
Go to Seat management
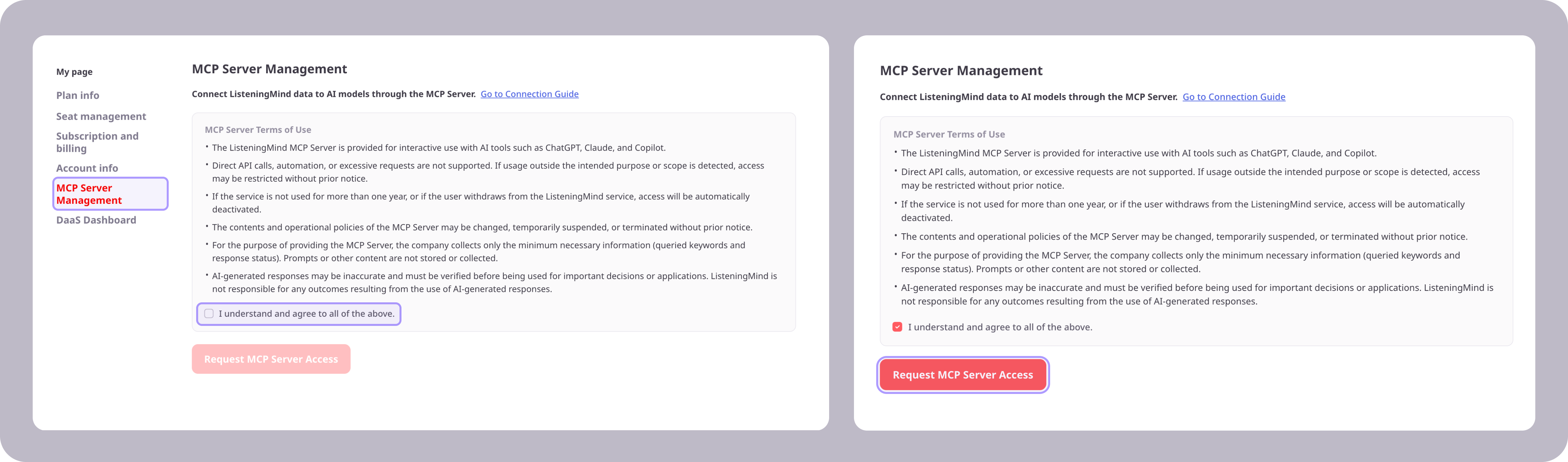pyautogui.click(x=101, y=116)
